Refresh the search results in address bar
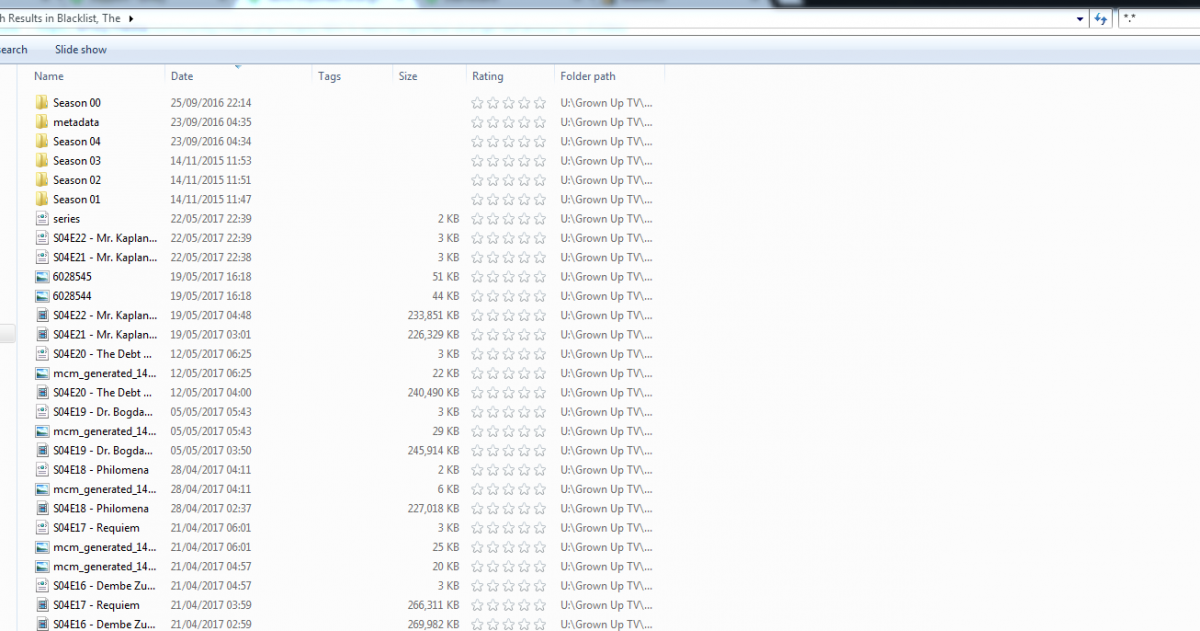This screenshot has width=1200, height=631. (1101, 19)
